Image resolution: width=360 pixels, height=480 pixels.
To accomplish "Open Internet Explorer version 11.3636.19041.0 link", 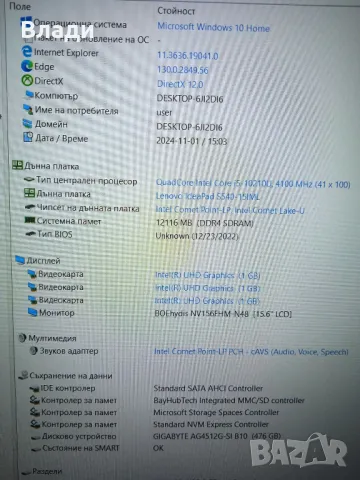I will (188, 55).
